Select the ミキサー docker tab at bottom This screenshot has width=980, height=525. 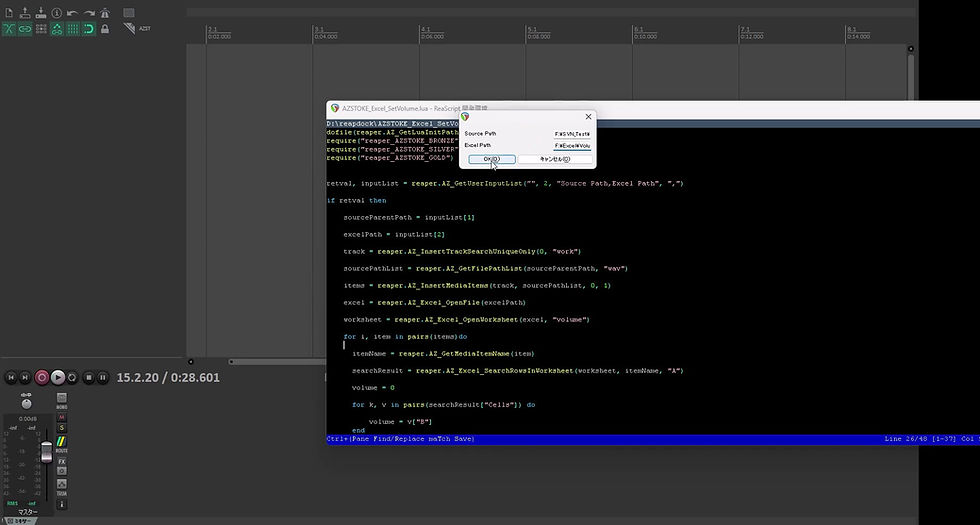coord(19,521)
